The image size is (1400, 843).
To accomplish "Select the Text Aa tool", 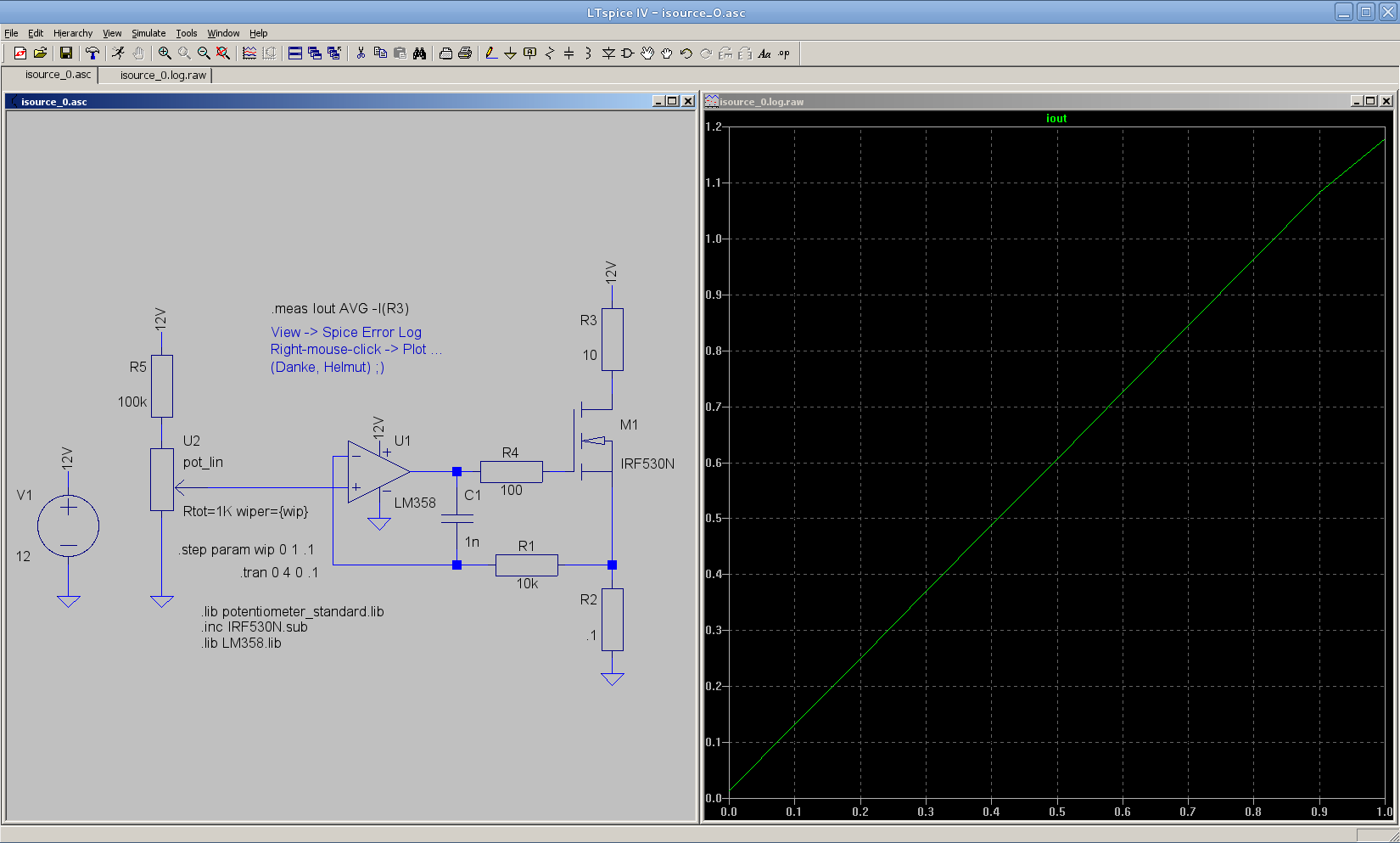I will [x=764, y=53].
